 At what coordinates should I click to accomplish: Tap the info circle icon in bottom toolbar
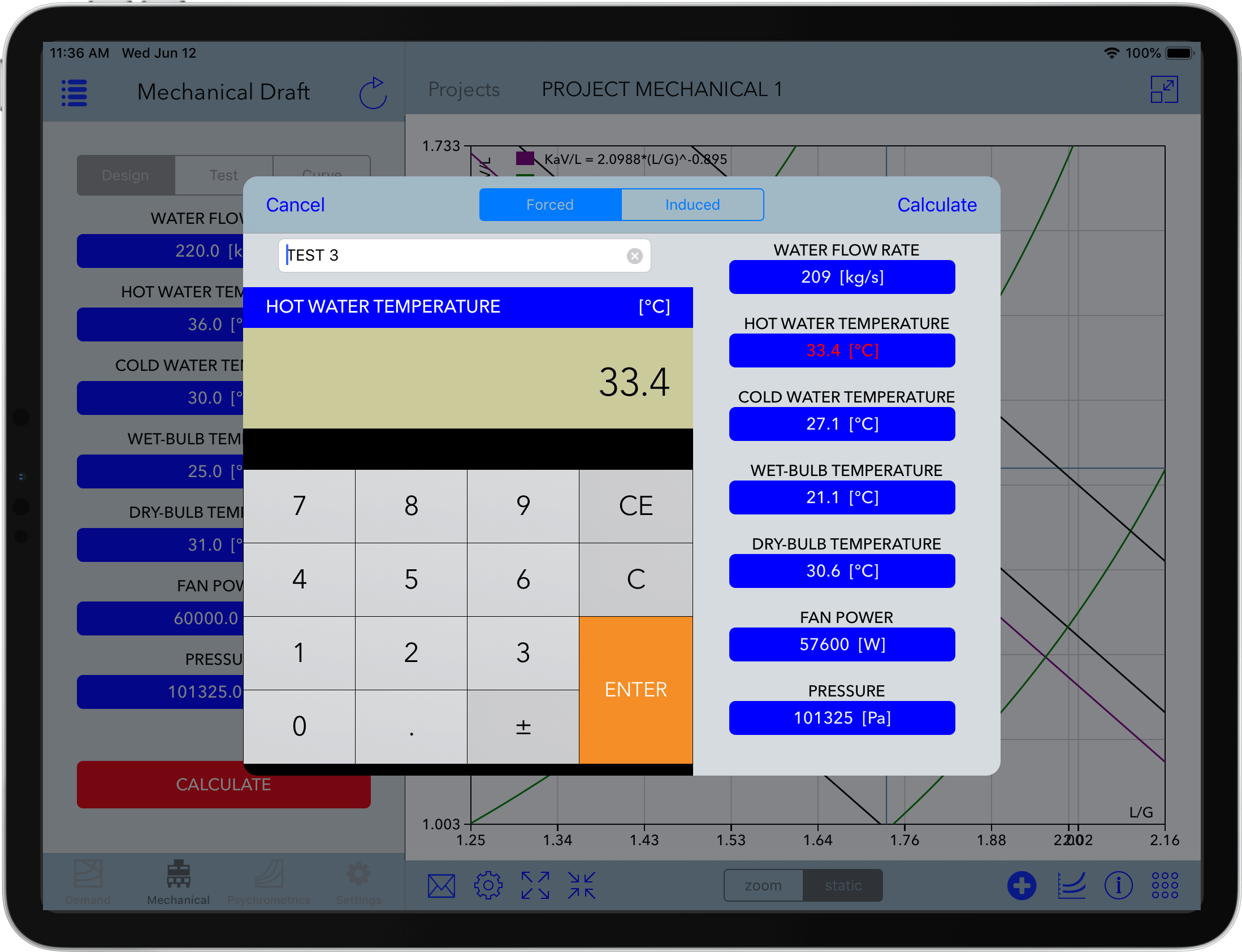(1119, 885)
